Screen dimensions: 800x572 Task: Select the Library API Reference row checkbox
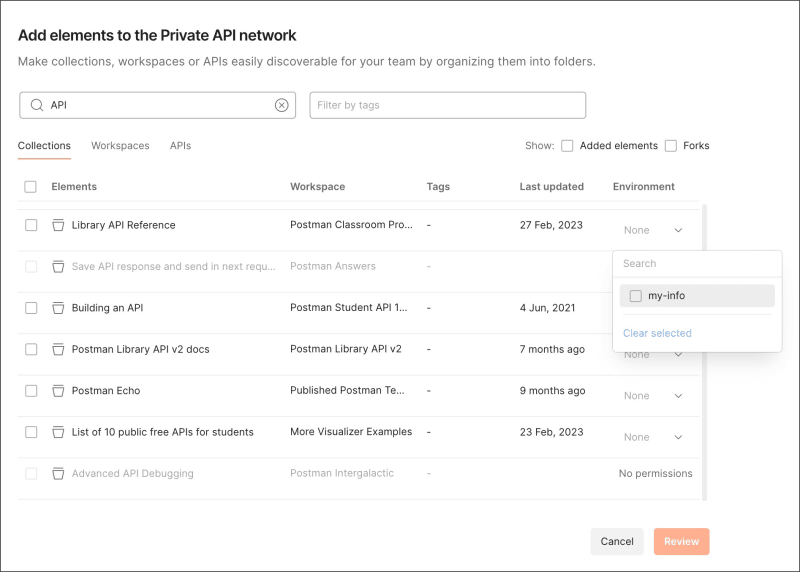[31, 225]
